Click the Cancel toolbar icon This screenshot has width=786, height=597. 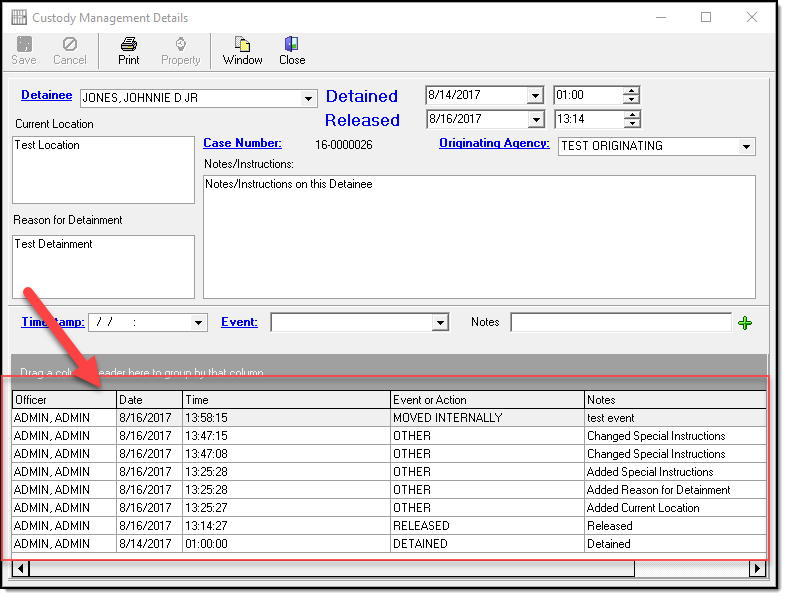pos(69,45)
